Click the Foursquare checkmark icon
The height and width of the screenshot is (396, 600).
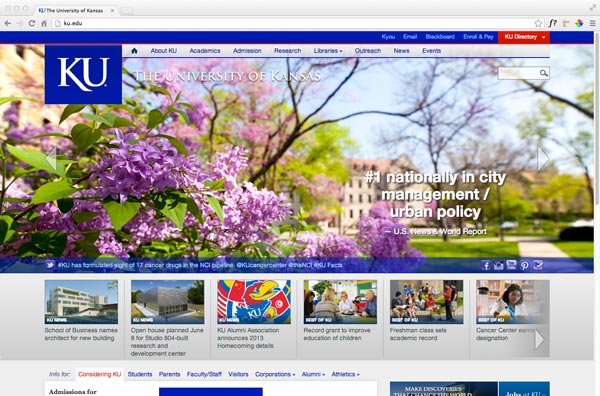[538, 265]
